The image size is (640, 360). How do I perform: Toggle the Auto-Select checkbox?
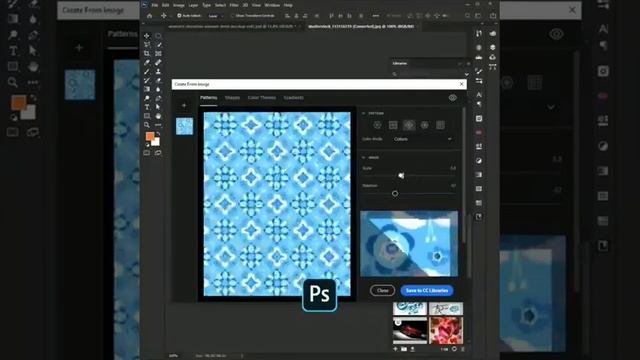click(179, 16)
